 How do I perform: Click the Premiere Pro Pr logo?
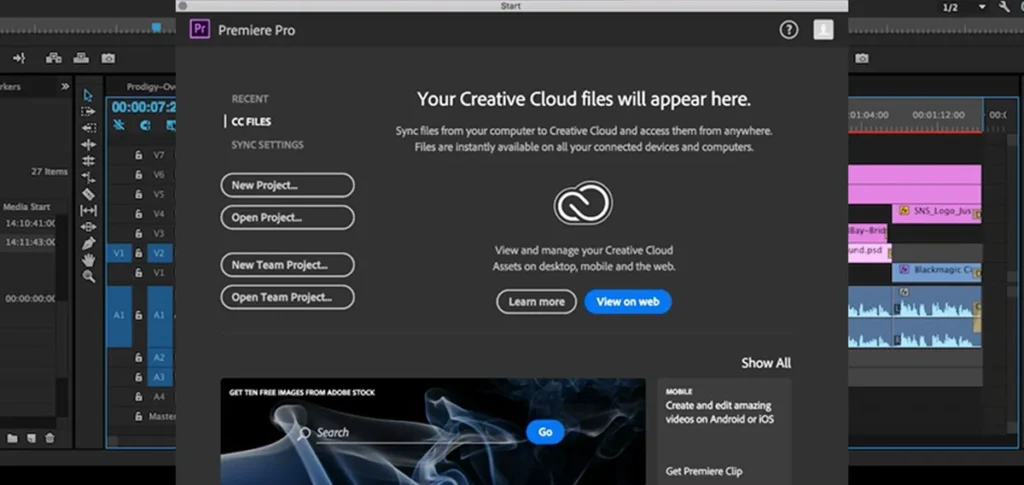200,29
